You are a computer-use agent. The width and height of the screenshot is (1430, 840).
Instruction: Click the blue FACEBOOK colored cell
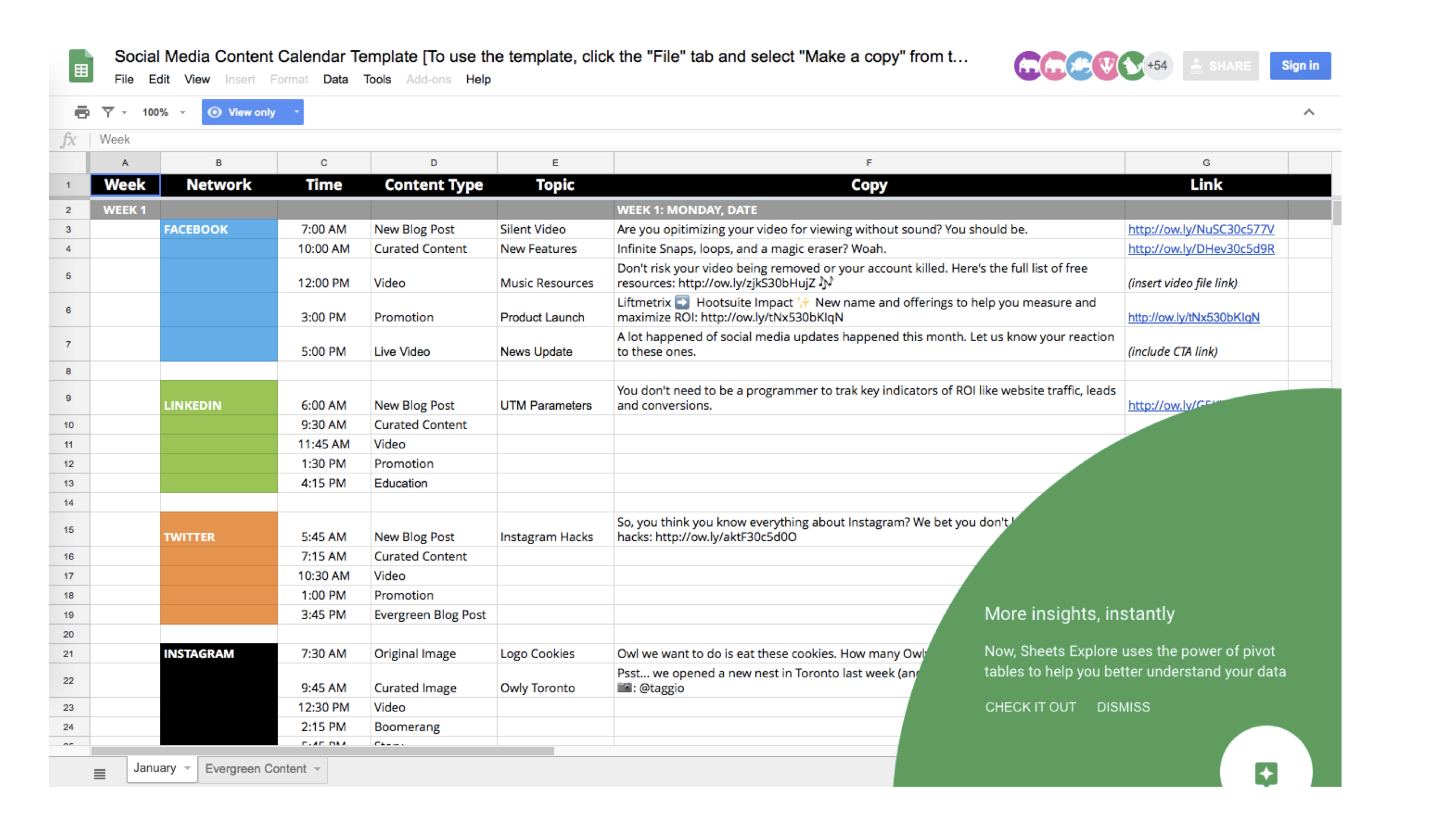pos(218,229)
